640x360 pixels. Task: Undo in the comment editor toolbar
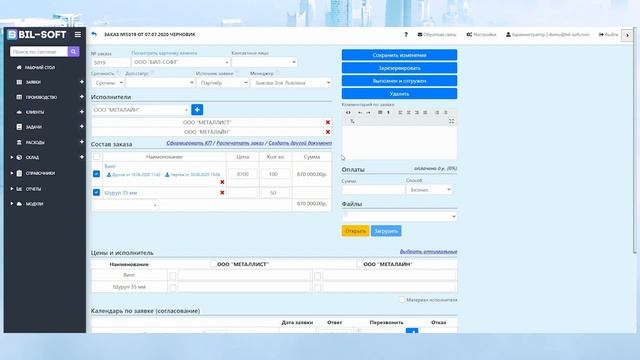[x=360, y=113]
